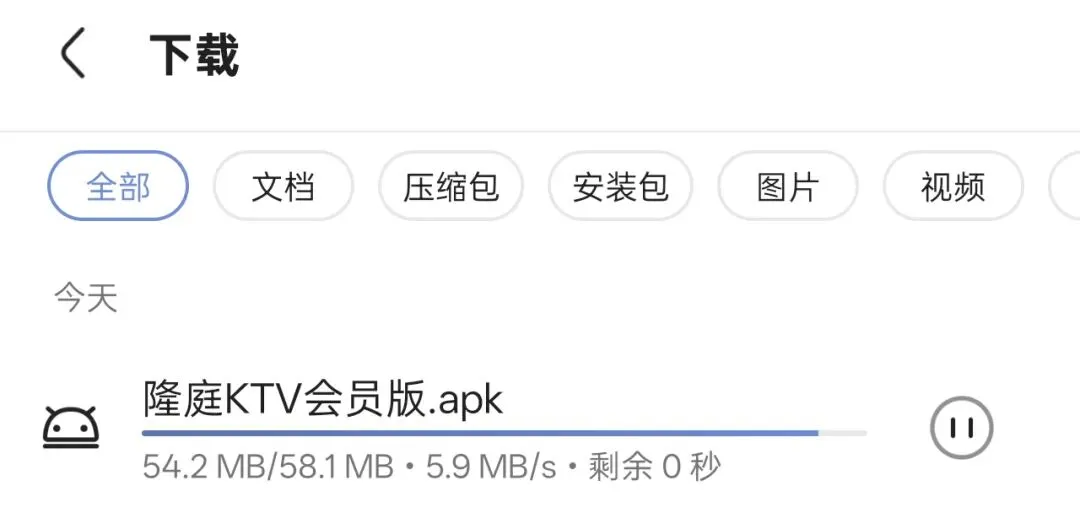The height and width of the screenshot is (529, 1080).
Task: Click the blue download progress bar
Action: pos(480,433)
